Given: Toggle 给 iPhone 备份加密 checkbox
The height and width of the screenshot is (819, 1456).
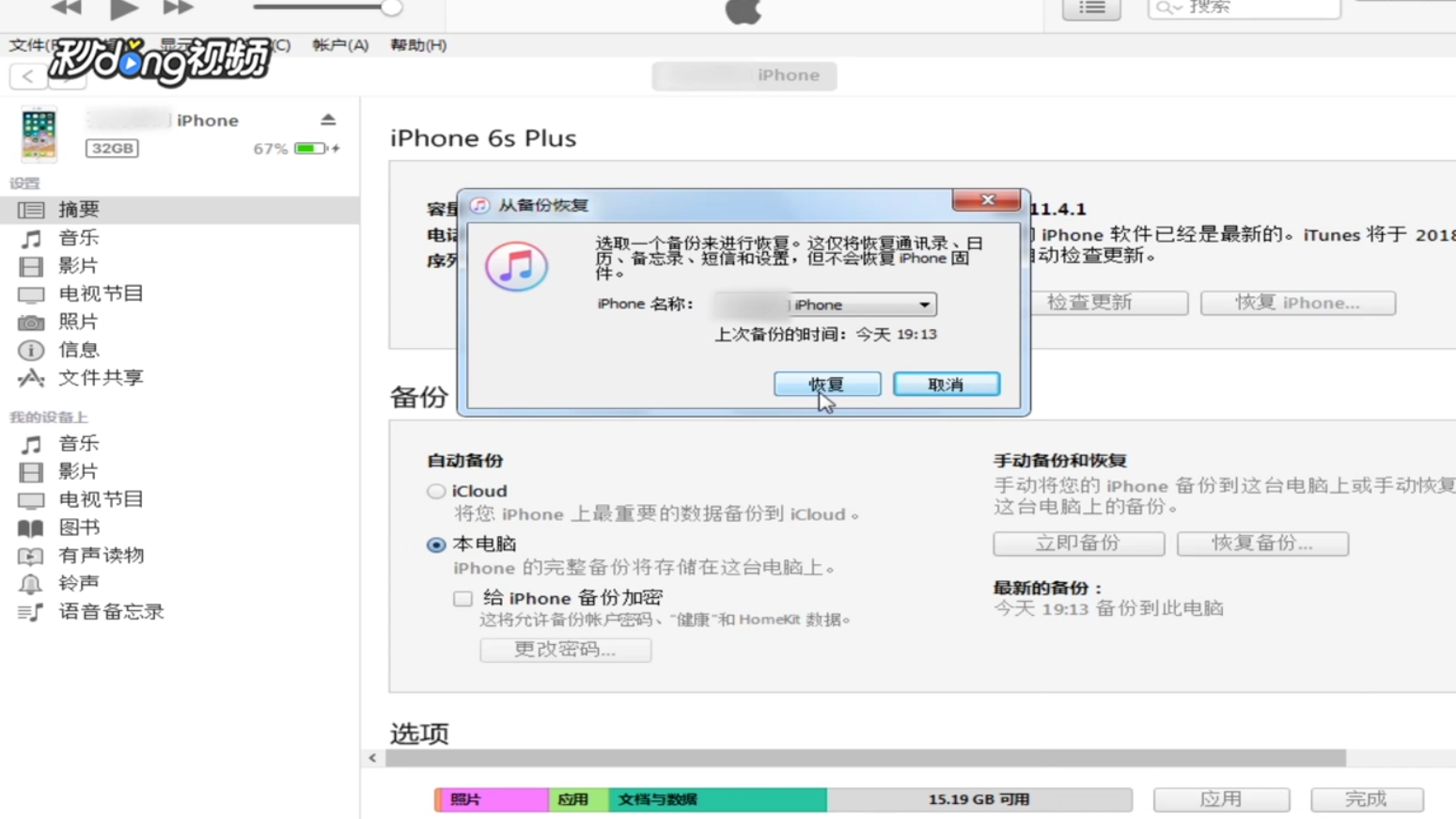Looking at the screenshot, I should [462, 599].
